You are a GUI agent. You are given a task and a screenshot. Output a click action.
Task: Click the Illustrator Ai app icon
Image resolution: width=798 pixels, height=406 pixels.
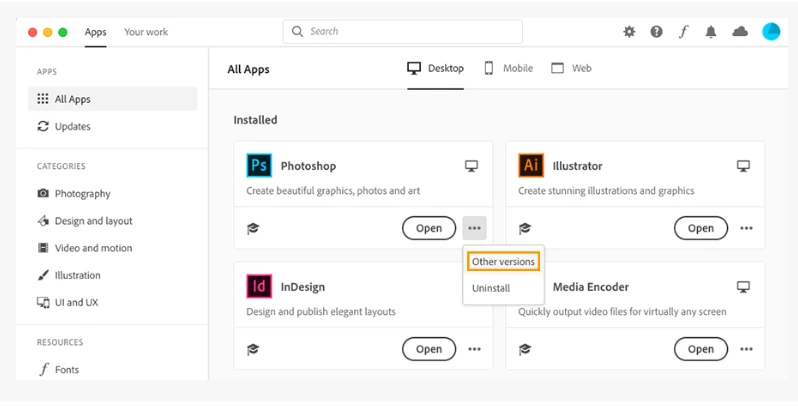click(531, 165)
